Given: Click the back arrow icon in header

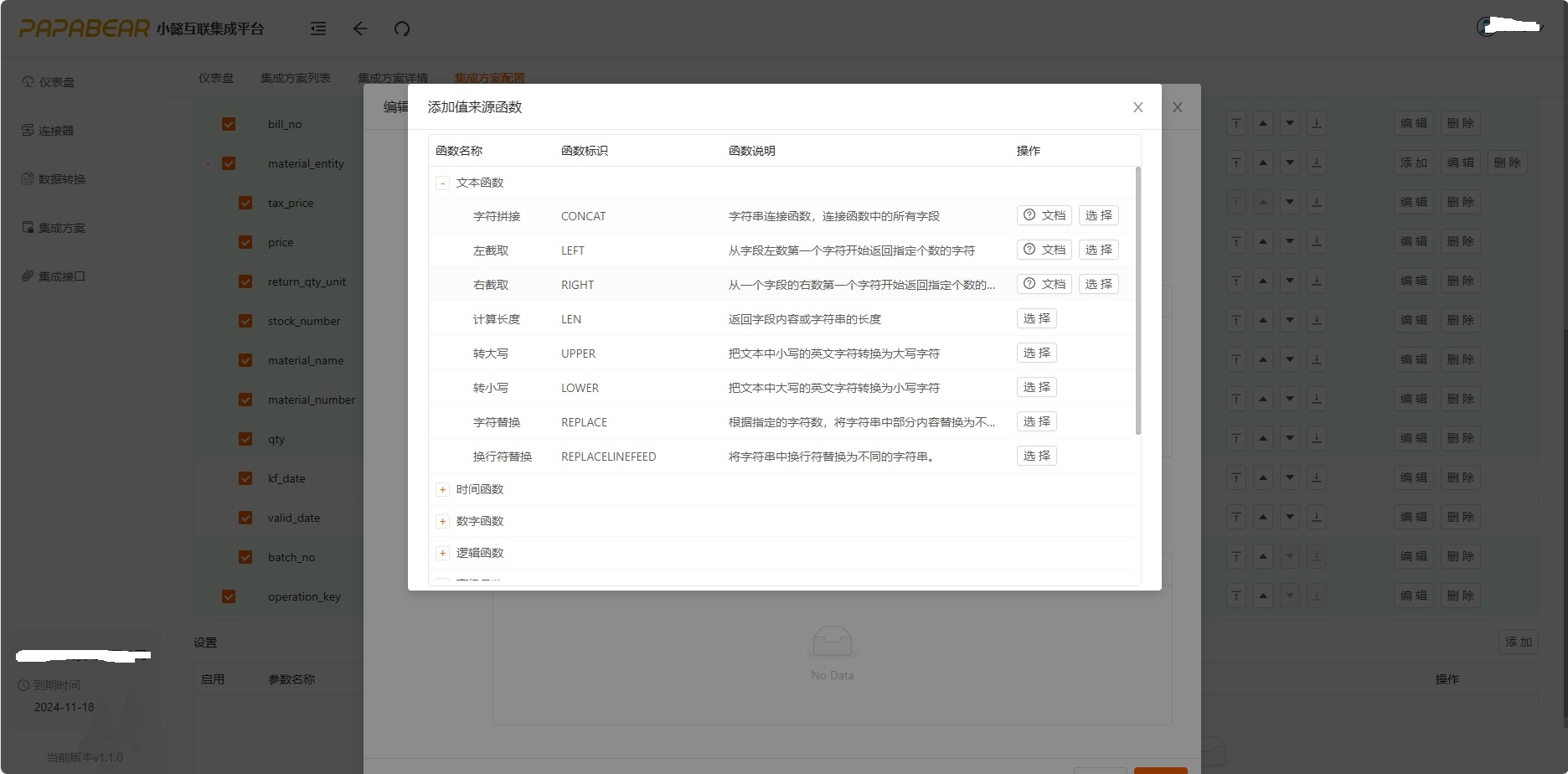Looking at the screenshot, I should 360,28.
